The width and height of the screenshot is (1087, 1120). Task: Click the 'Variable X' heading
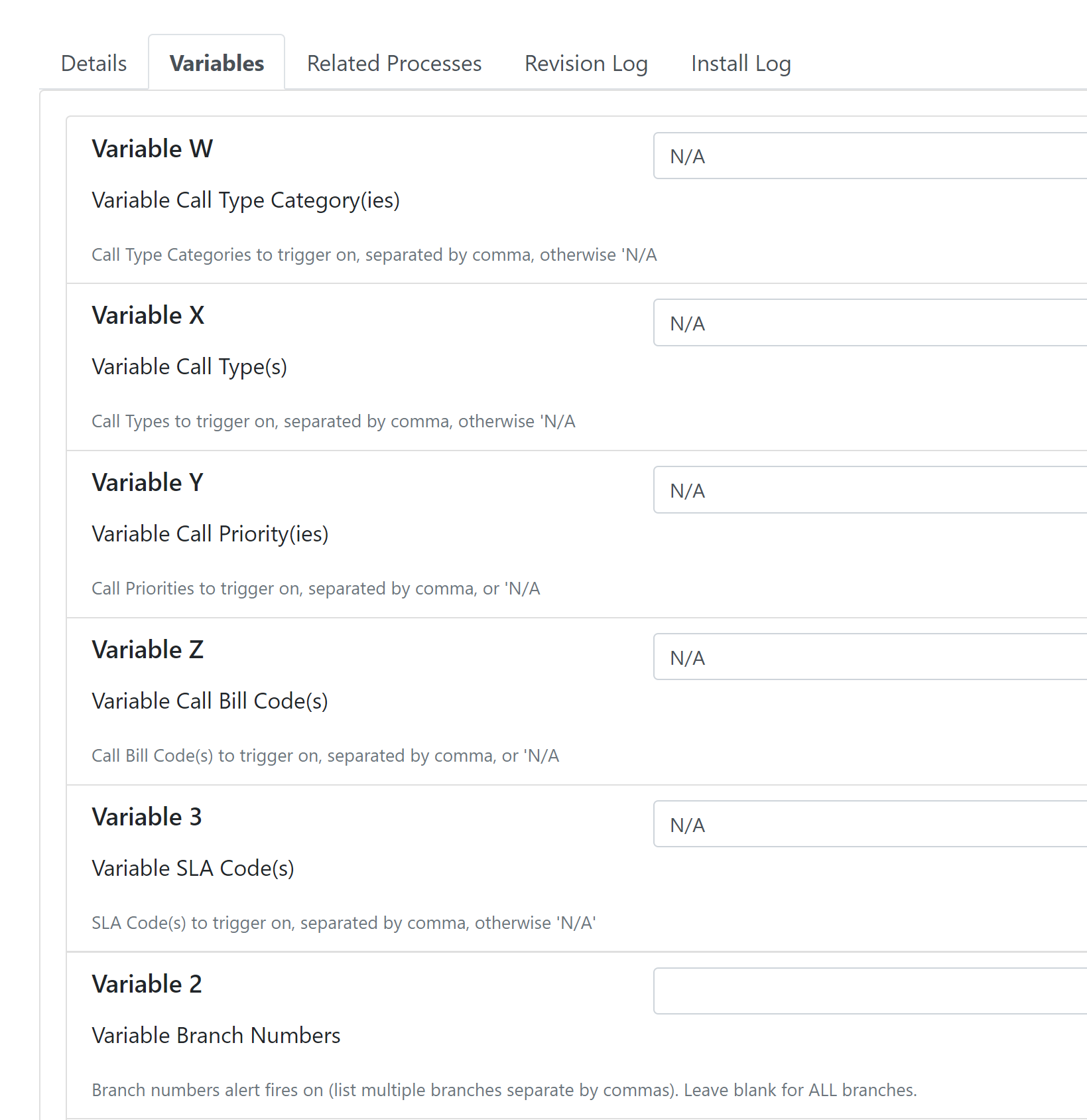point(149,315)
